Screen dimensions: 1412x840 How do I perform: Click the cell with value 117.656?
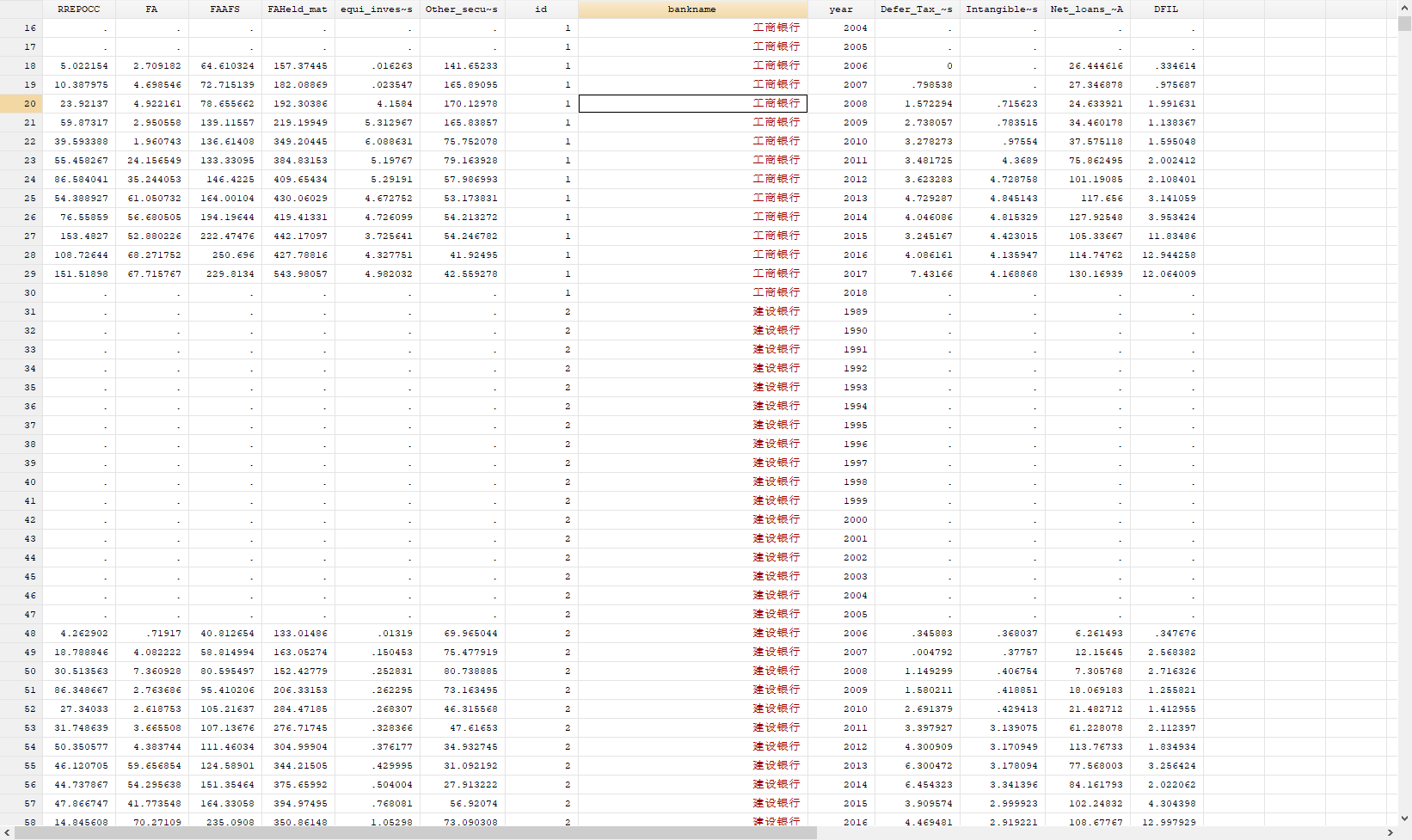click(1087, 199)
